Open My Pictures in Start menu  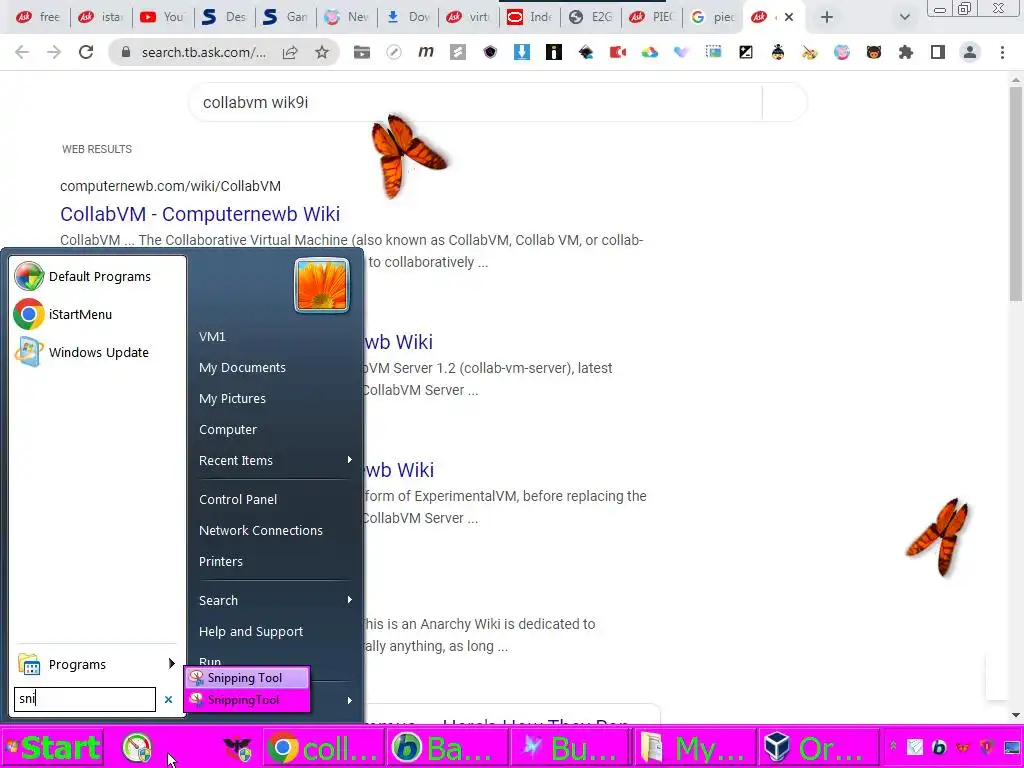[x=232, y=398]
